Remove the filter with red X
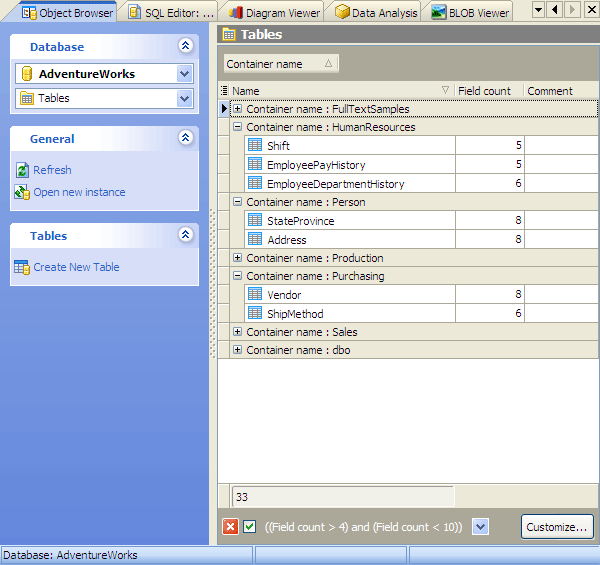Screen dimensions: 600x565 (x=230, y=527)
